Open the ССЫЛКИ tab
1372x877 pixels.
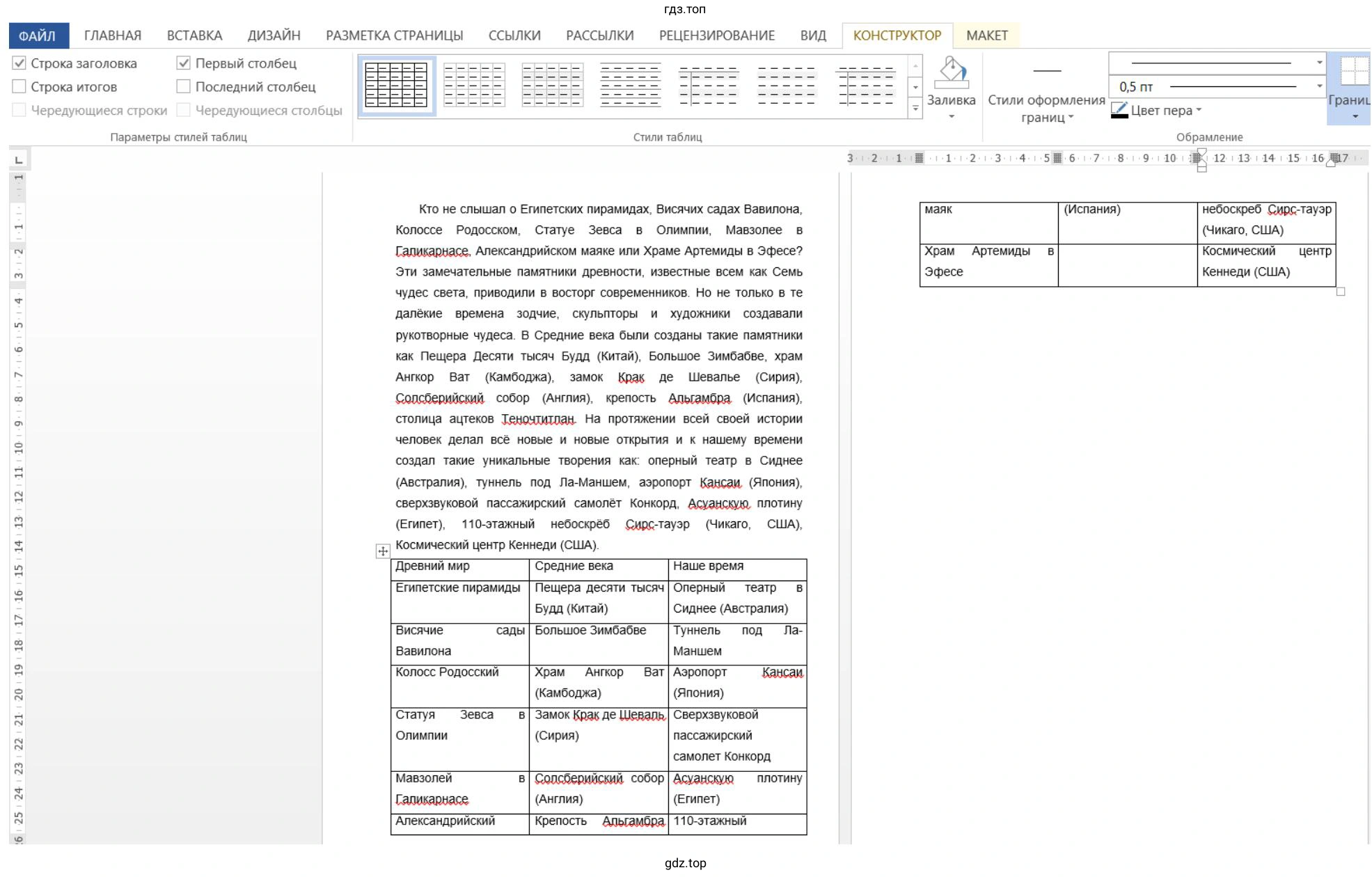pyautogui.click(x=514, y=35)
